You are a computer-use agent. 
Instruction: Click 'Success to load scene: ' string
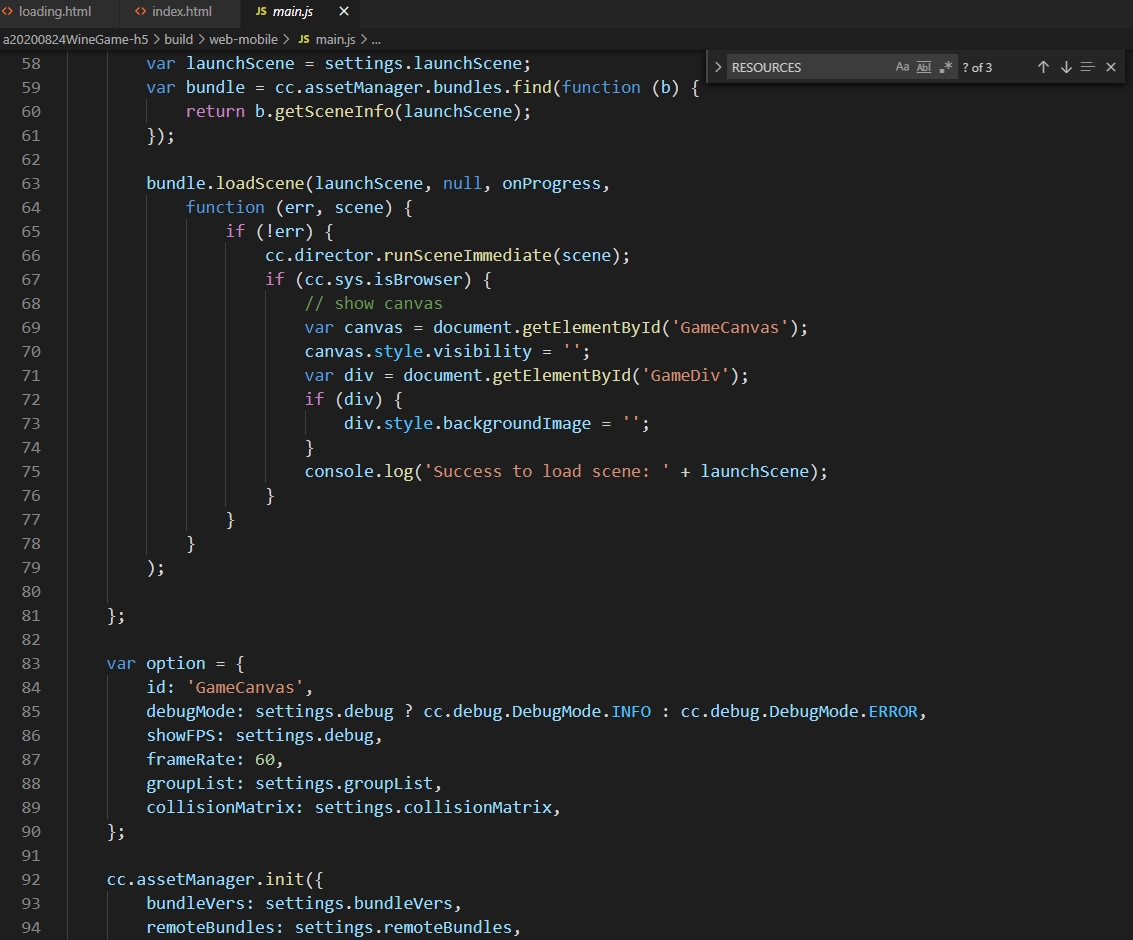pos(546,472)
